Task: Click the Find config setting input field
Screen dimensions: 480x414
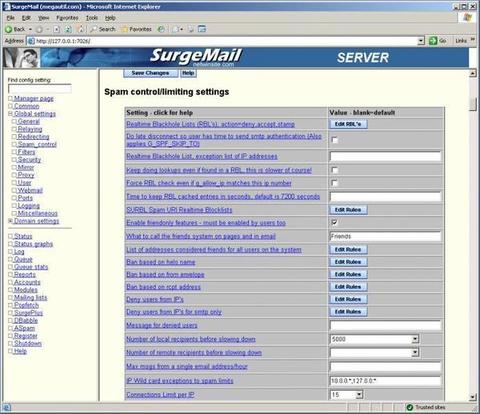Action: (40, 89)
